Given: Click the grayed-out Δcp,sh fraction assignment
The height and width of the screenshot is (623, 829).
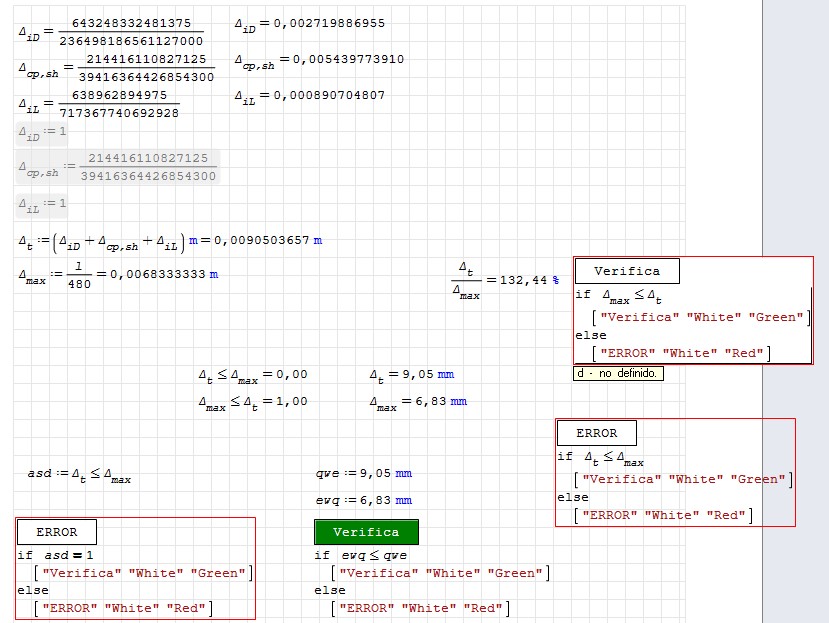Looking at the screenshot, I should click(118, 167).
